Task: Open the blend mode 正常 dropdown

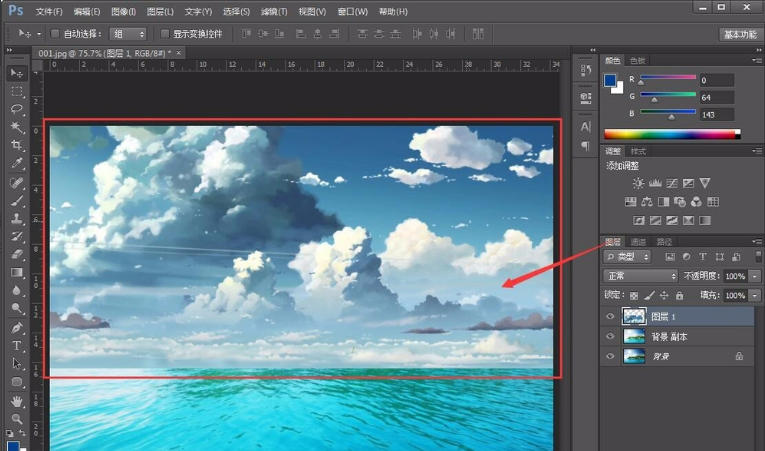Action: pyautogui.click(x=640, y=276)
